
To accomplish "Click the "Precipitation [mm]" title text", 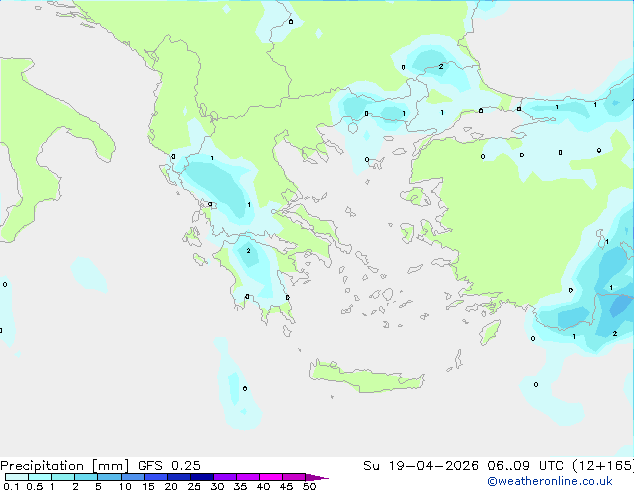I will pos(64,466).
